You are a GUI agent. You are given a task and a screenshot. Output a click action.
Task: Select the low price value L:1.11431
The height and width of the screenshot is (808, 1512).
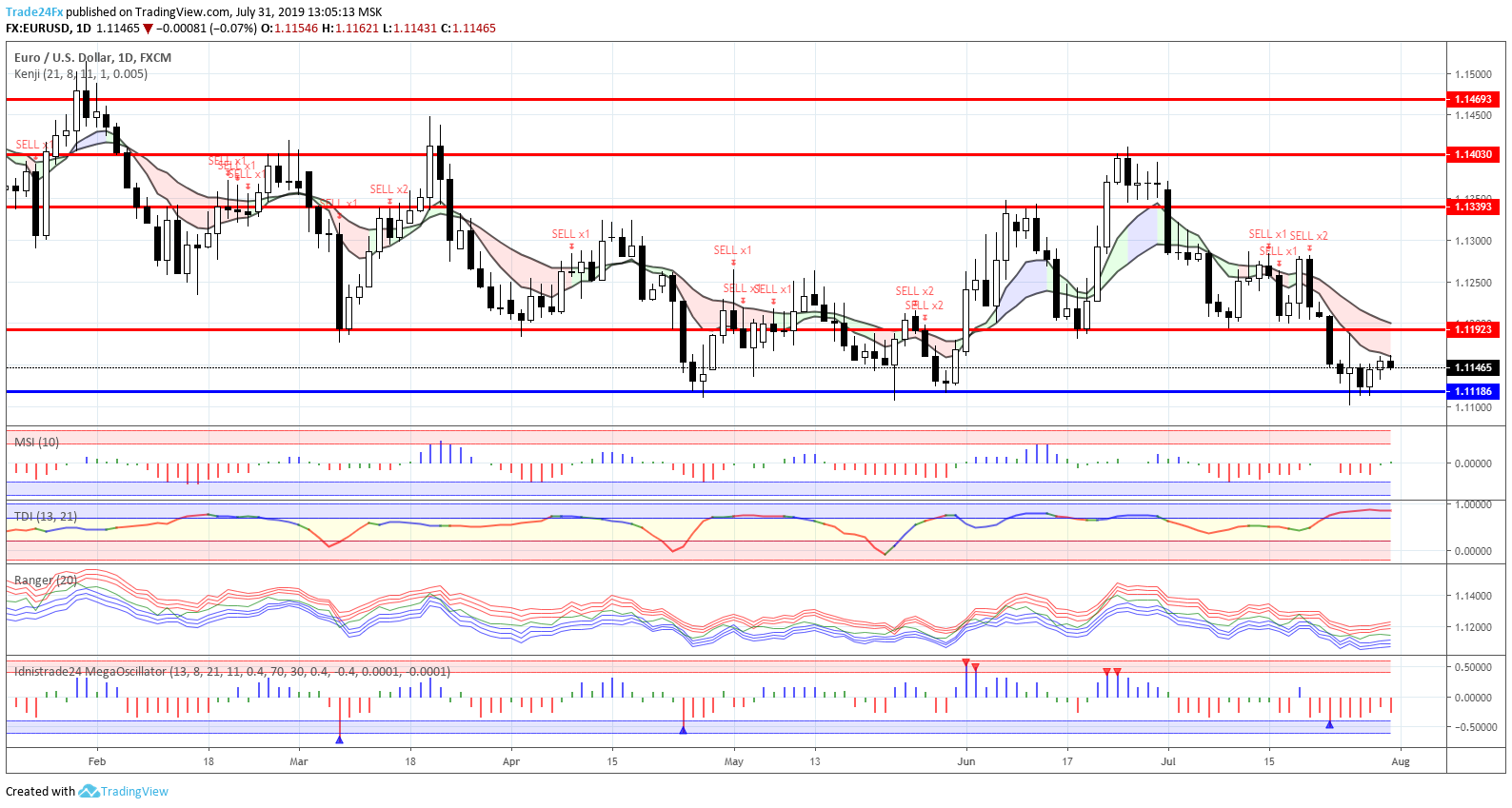click(x=409, y=29)
